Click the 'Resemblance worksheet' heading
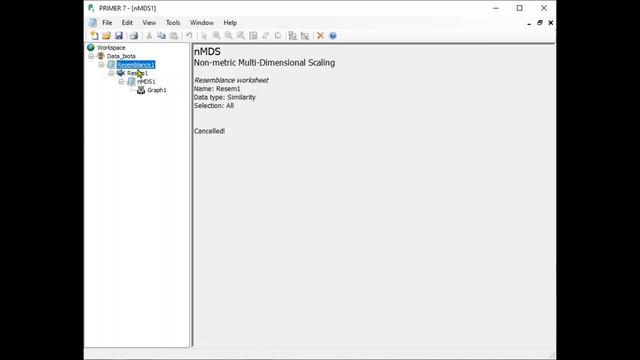This screenshot has height=360, width=640. point(231,80)
